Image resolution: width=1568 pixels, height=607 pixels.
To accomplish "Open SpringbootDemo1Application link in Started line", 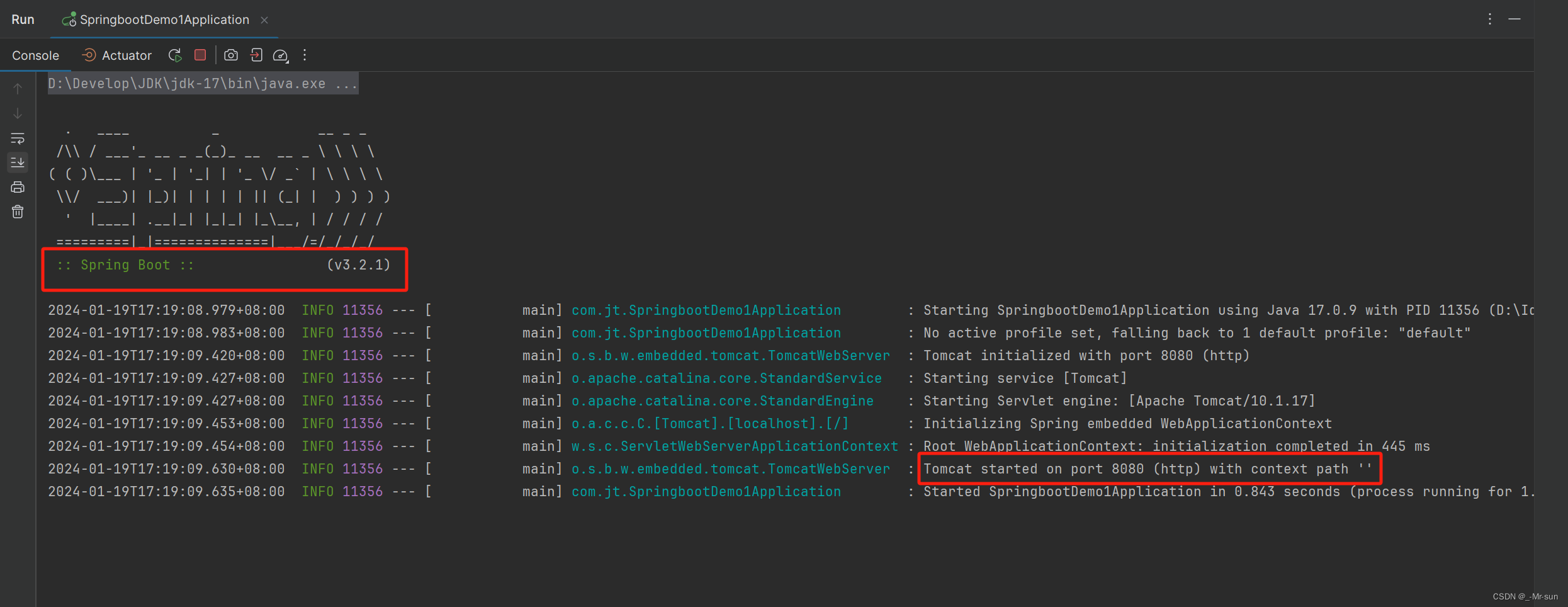I will pyautogui.click(x=706, y=492).
